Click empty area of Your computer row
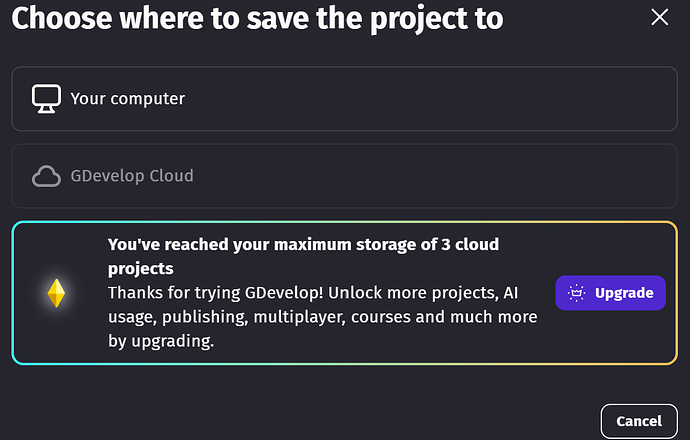The height and width of the screenshot is (440, 690). coord(450,98)
